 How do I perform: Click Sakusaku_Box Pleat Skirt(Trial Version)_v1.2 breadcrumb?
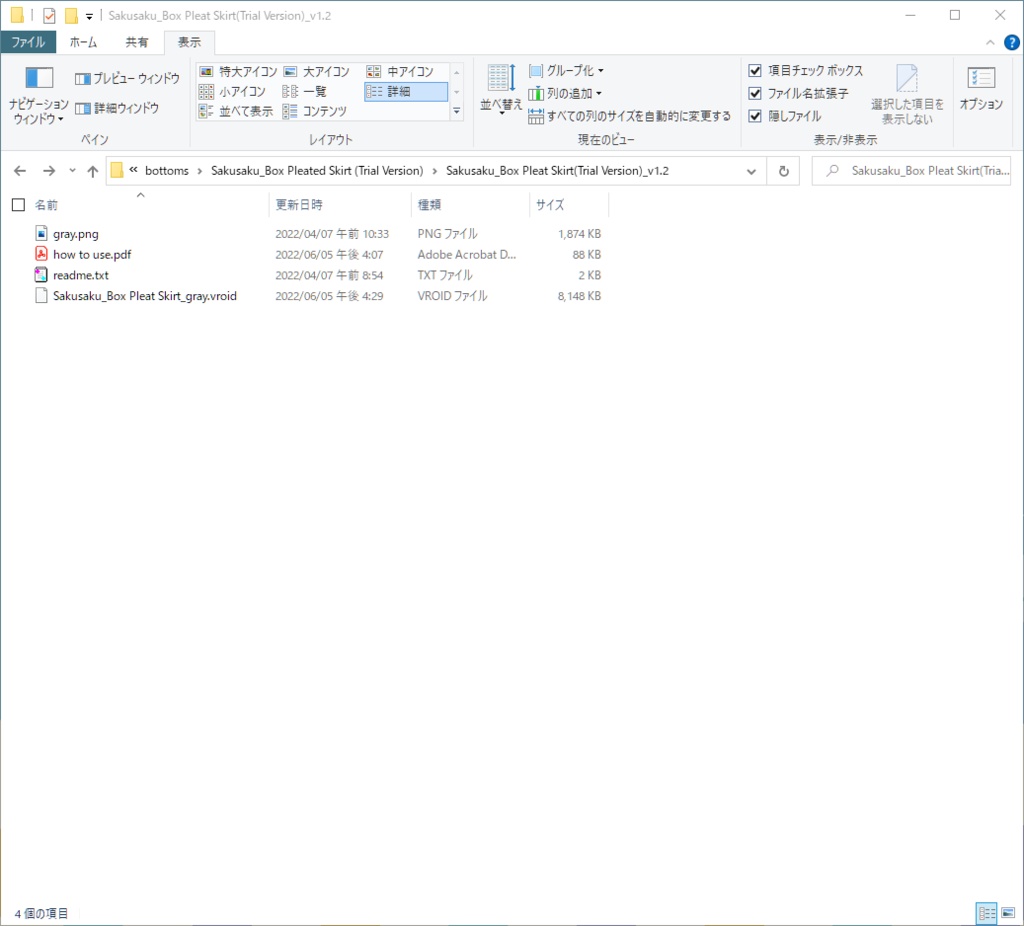point(557,170)
